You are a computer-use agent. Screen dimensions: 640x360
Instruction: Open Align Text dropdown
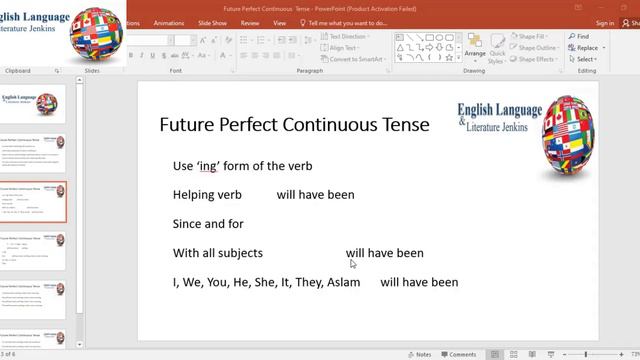(x=340, y=48)
